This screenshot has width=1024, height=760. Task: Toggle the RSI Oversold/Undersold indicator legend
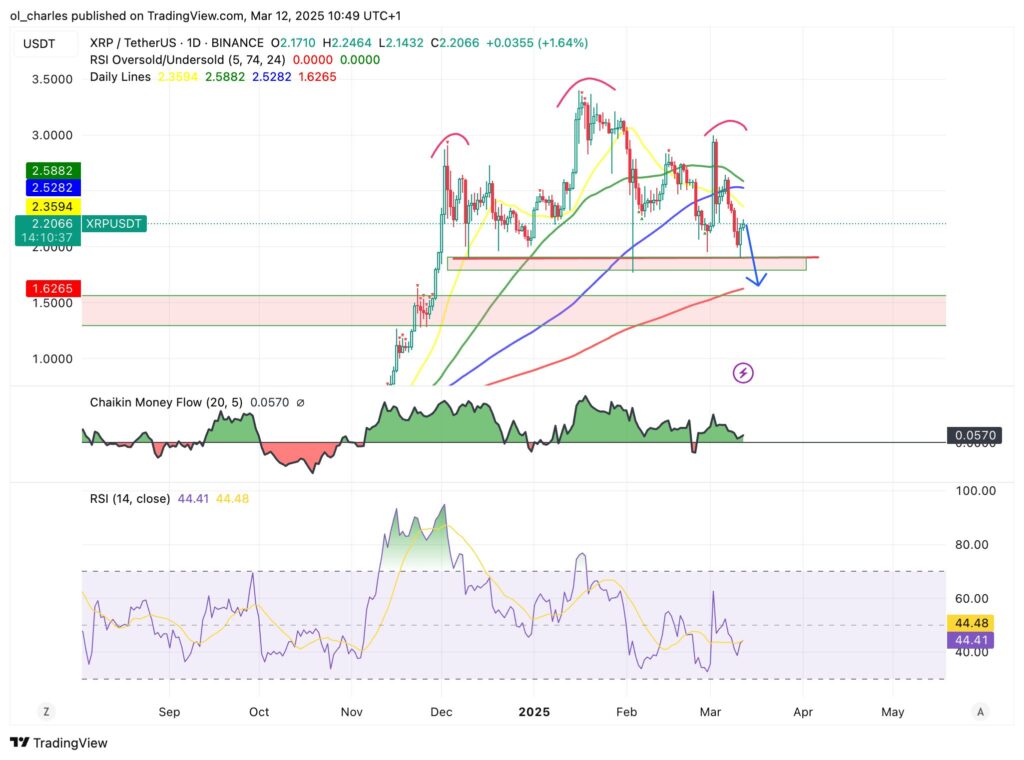[172, 60]
